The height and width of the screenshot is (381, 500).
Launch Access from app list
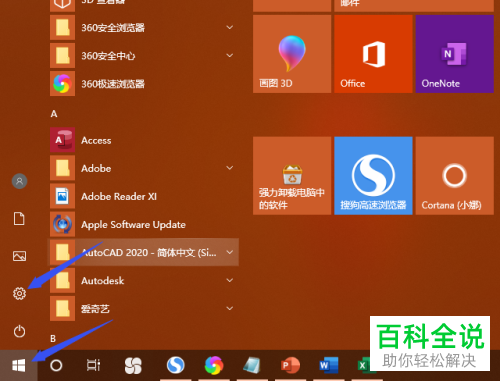(x=144, y=140)
